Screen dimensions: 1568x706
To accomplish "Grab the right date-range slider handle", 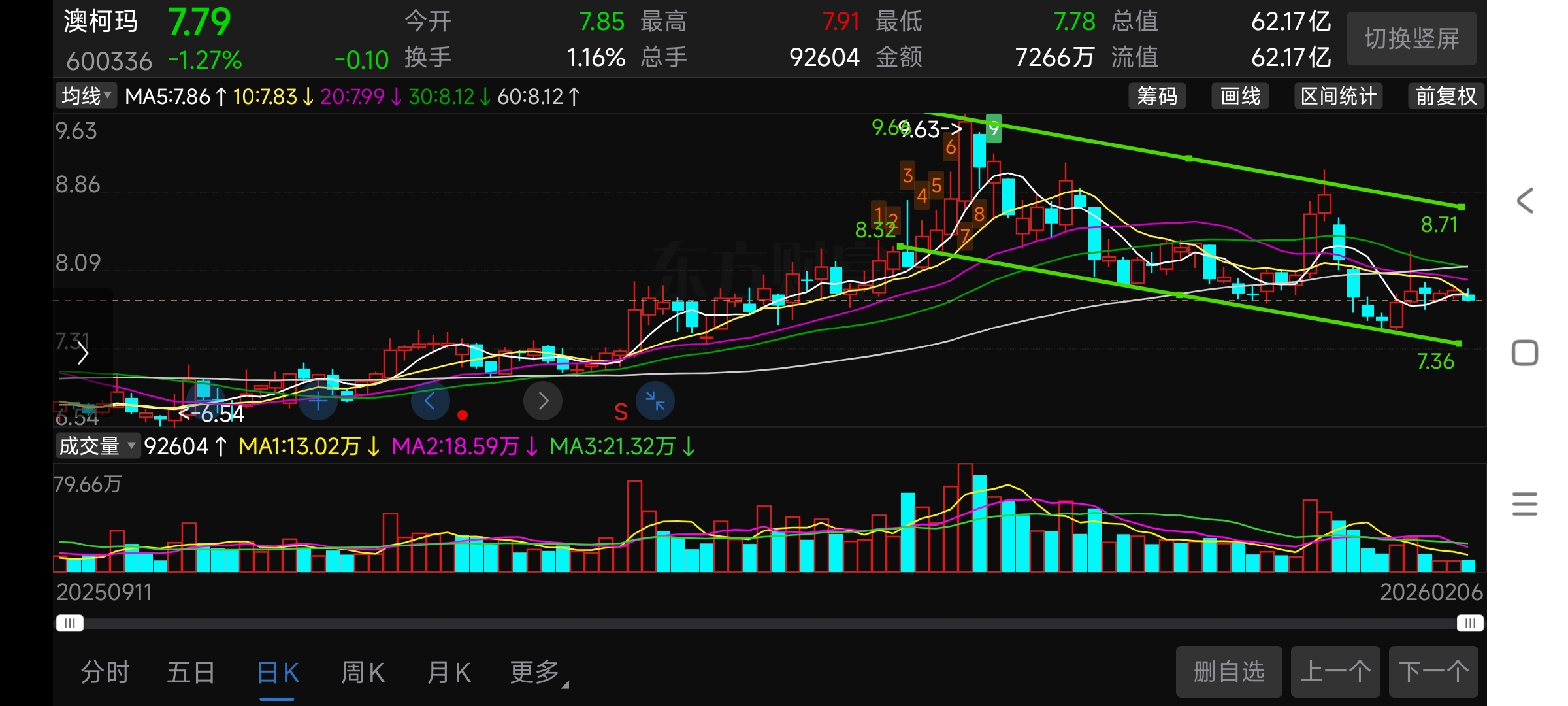I will point(1469,623).
